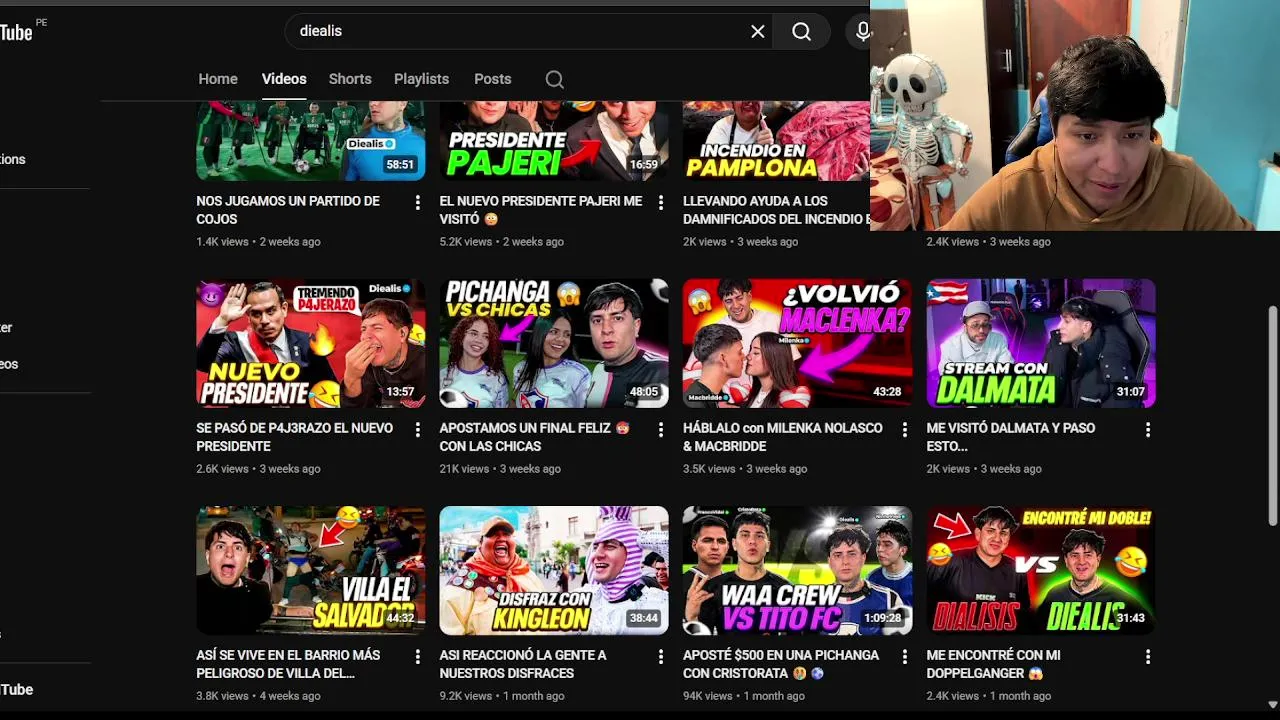Click '1.4K views • 2 weeks ago' text
The image size is (1280, 720).
tap(259, 242)
